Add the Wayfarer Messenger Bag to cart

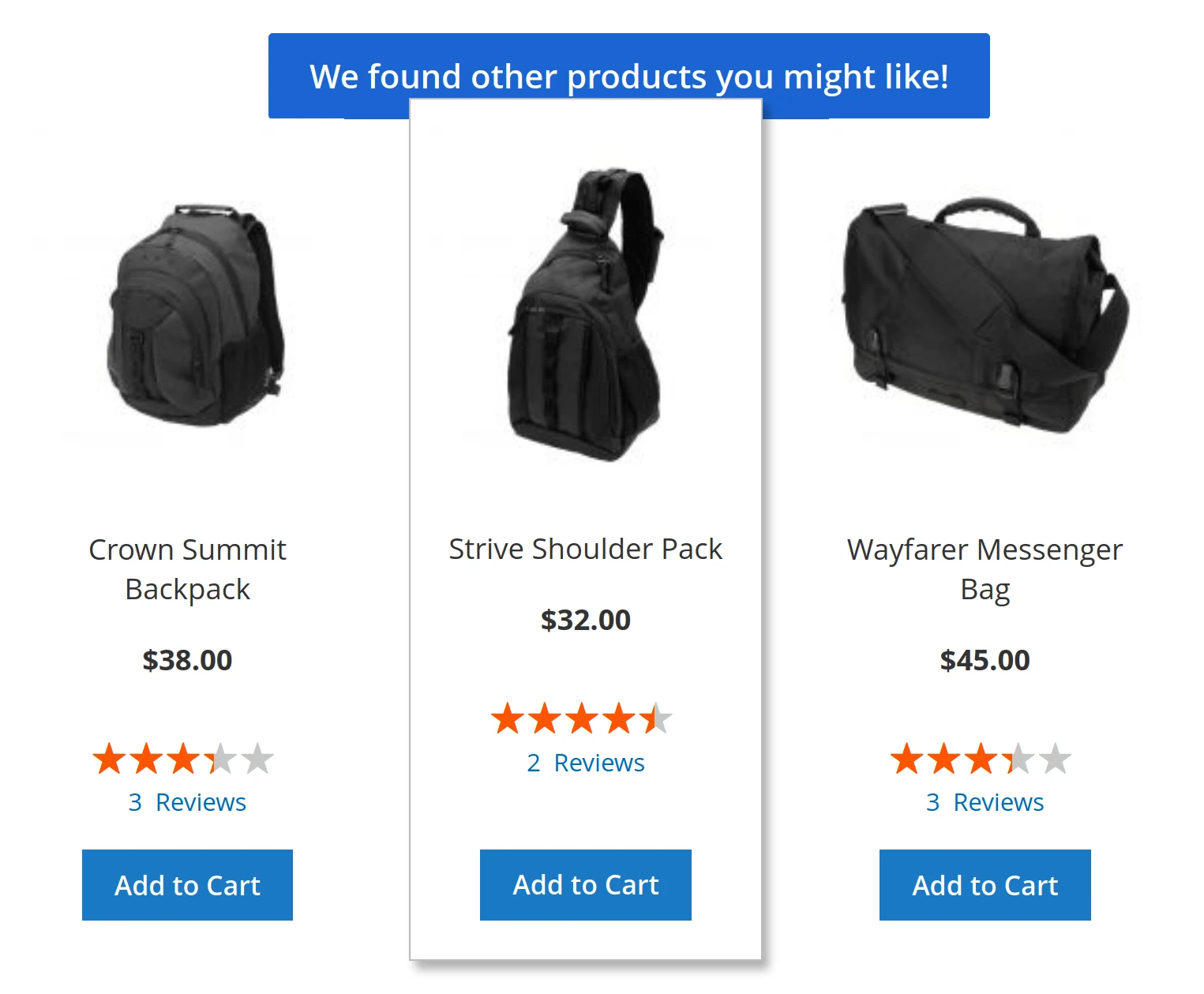984,885
